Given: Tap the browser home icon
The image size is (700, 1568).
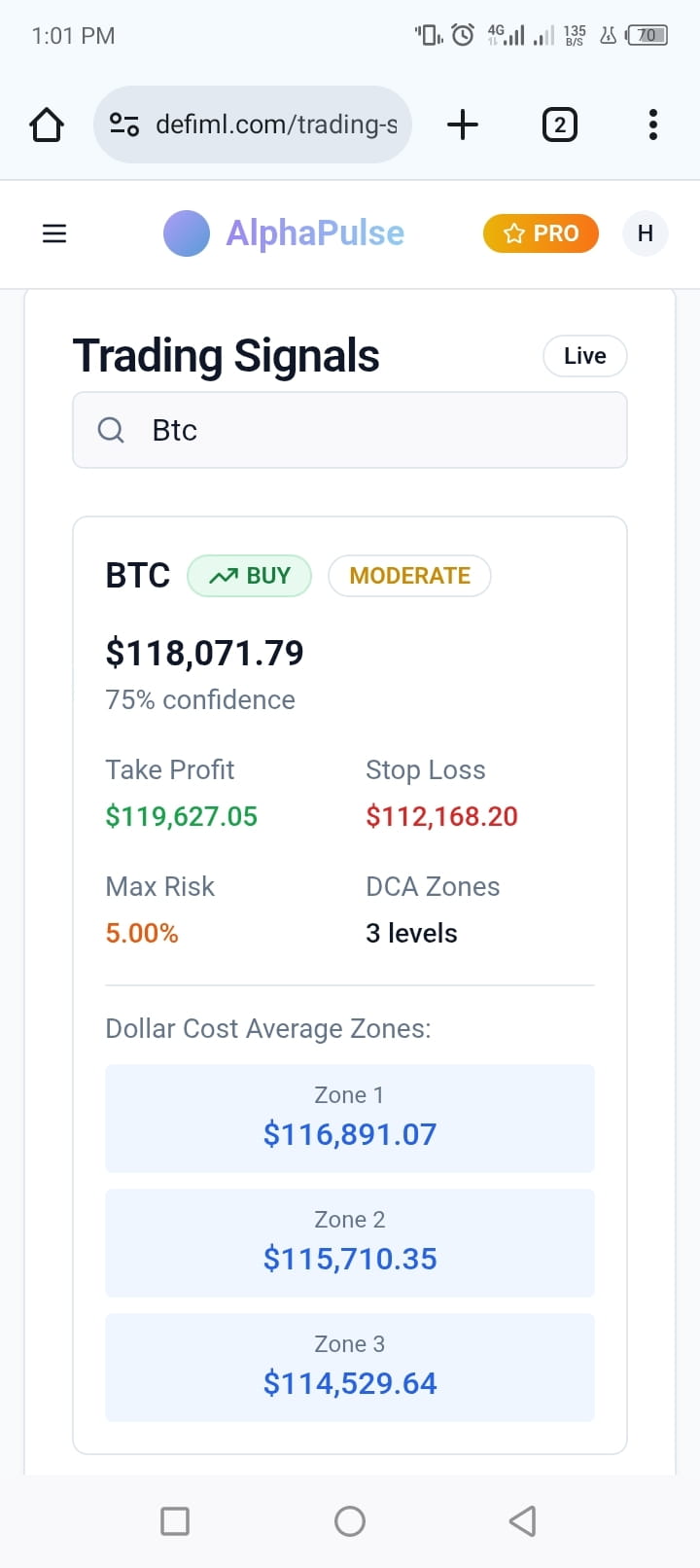Looking at the screenshot, I should click(47, 125).
